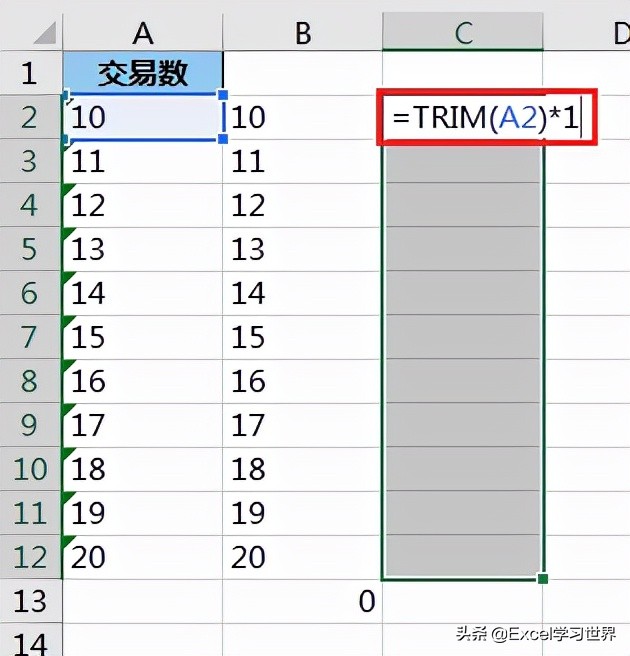Image resolution: width=630 pixels, height=656 pixels.
Task: Select cell B5 containing 13
Action: coord(302,249)
